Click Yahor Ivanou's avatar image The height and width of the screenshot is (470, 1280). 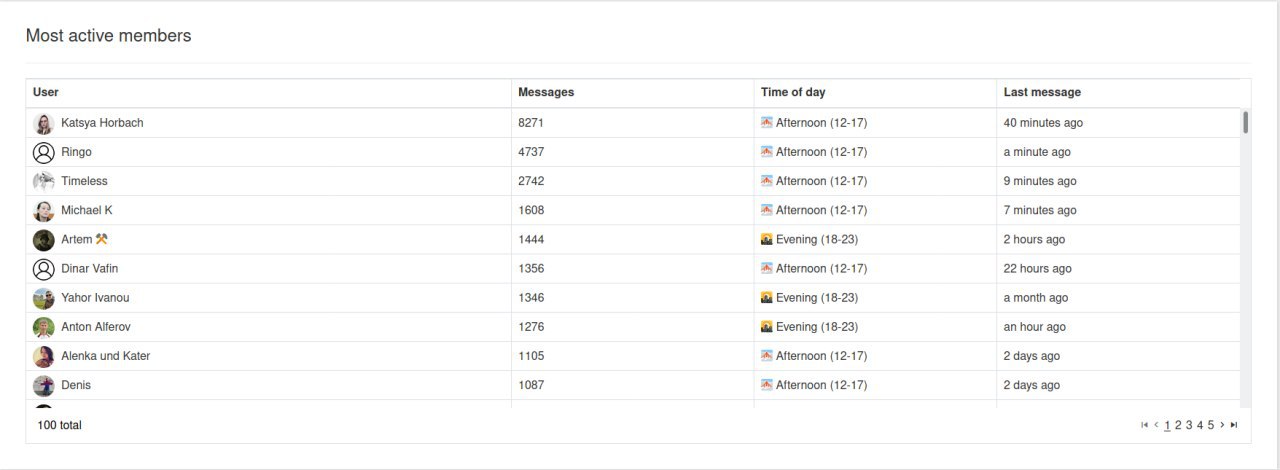pyautogui.click(x=44, y=298)
